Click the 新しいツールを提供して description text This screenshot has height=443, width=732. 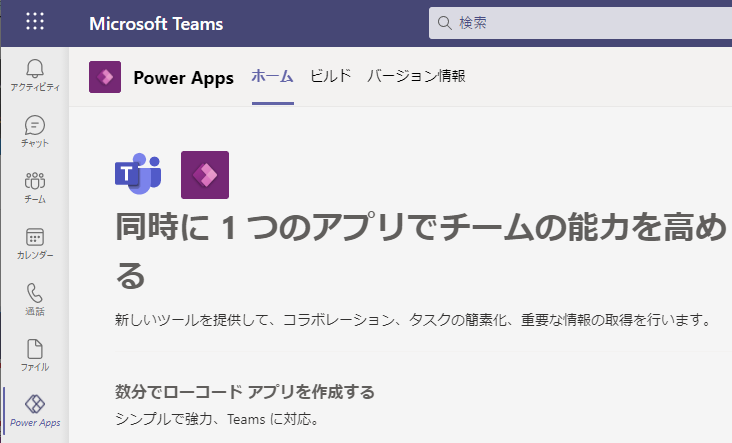[x=414, y=320]
